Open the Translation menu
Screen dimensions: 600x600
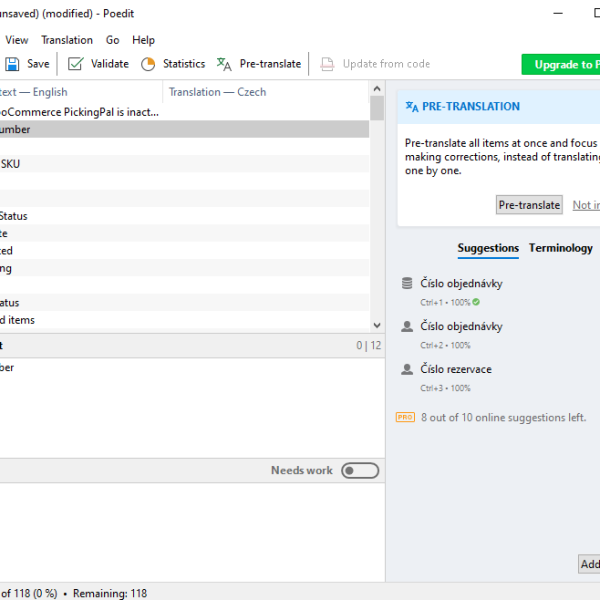(67, 40)
